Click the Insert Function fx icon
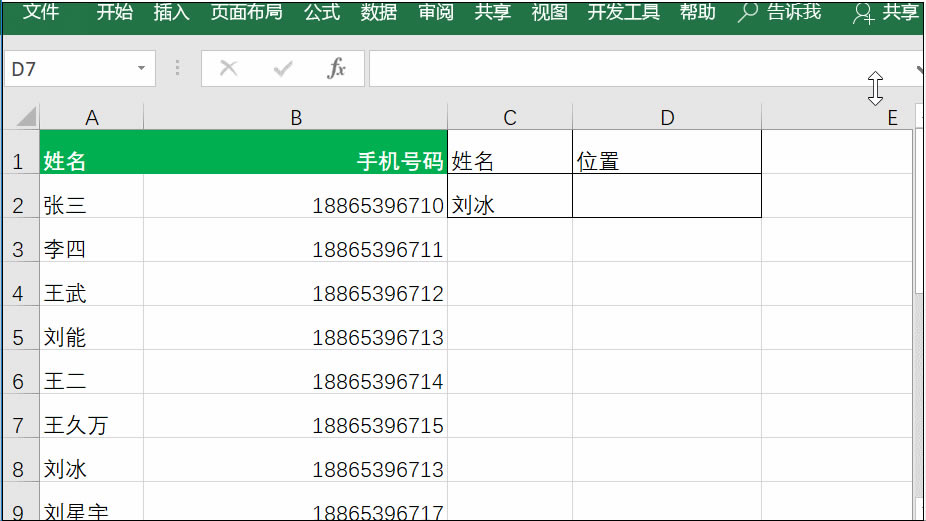 pyautogui.click(x=337, y=68)
